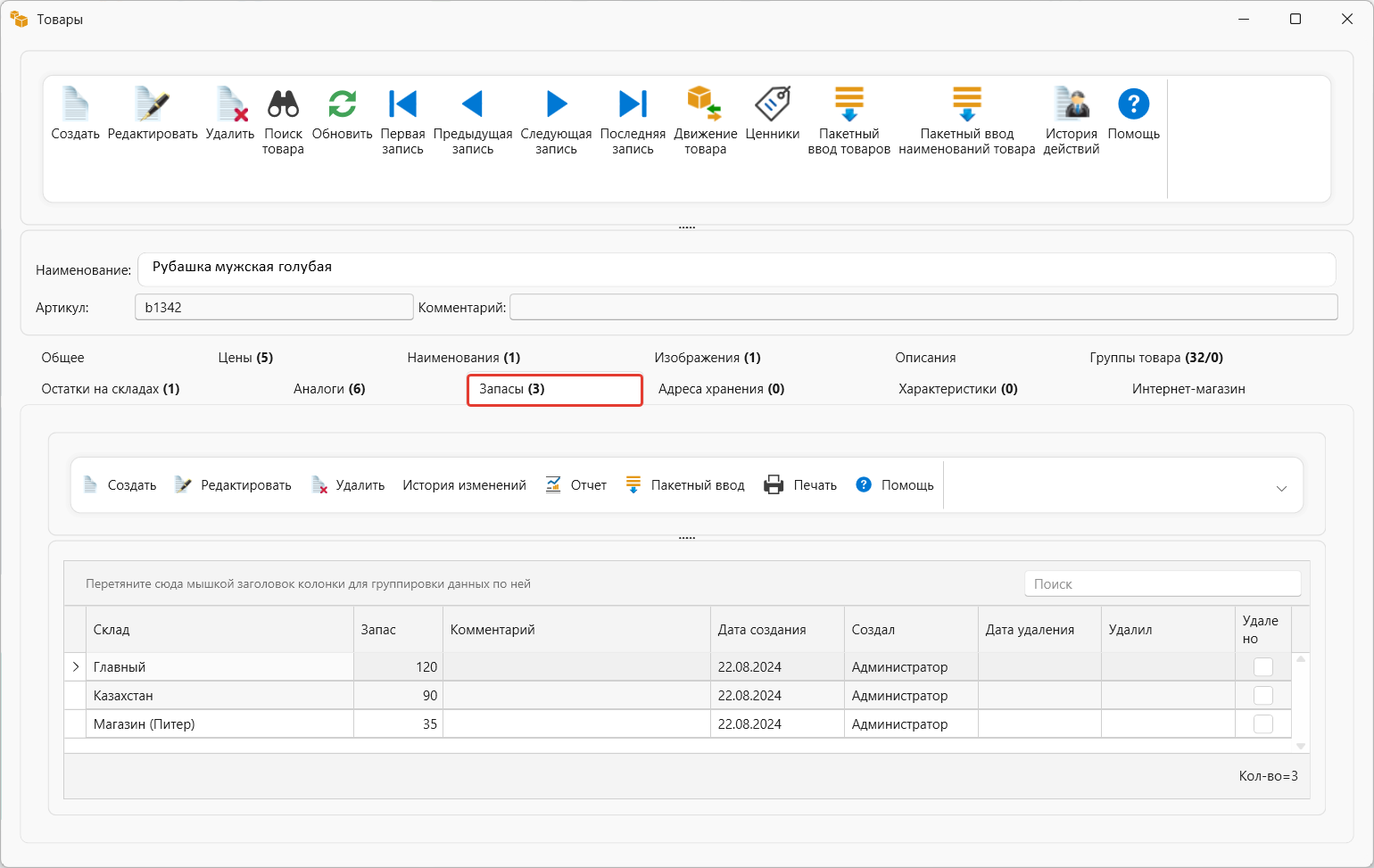Open Остатки на складах (1) tab
The height and width of the screenshot is (868, 1374).
tap(111, 389)
